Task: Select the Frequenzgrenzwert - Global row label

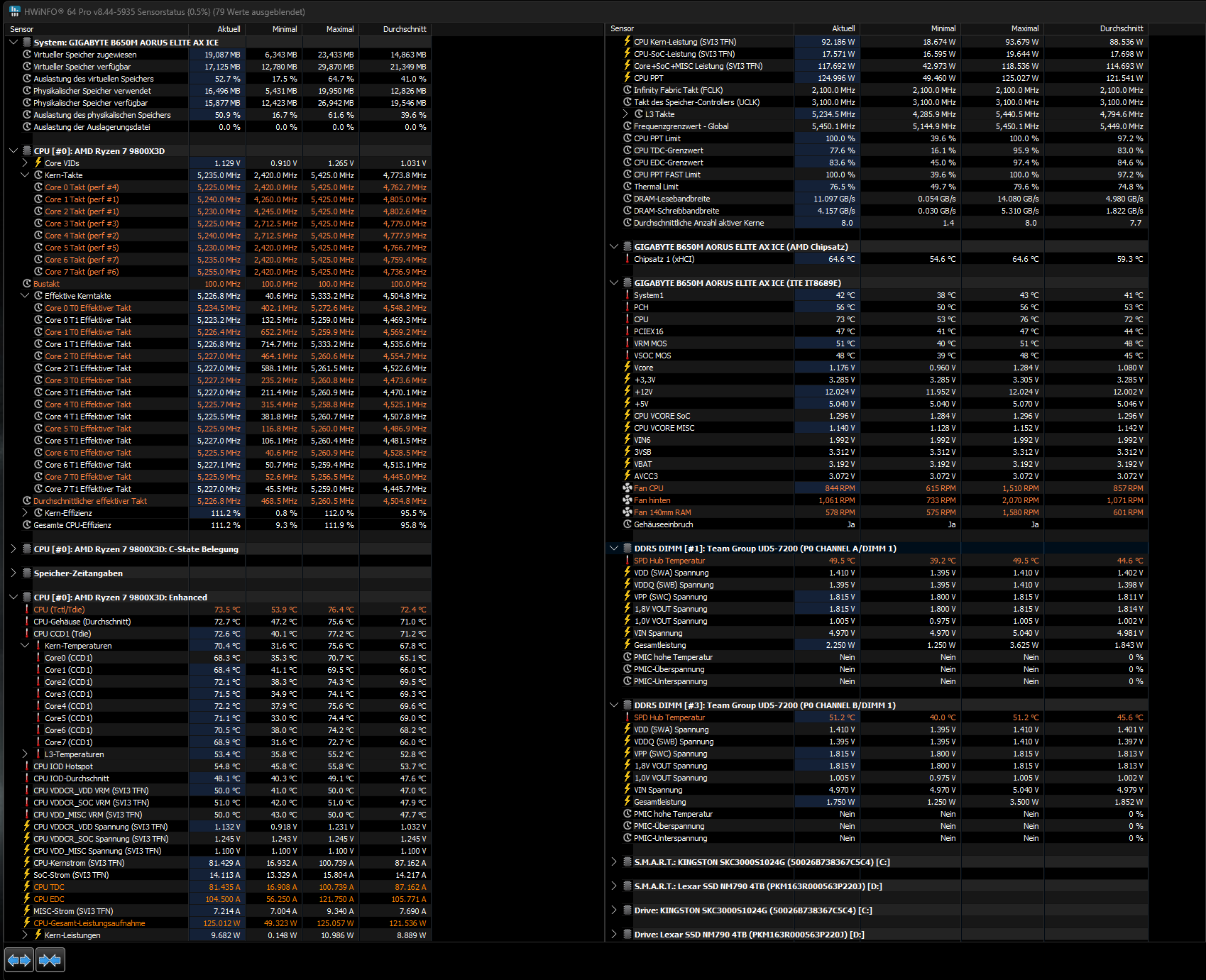Action: (x=681, y=126)
